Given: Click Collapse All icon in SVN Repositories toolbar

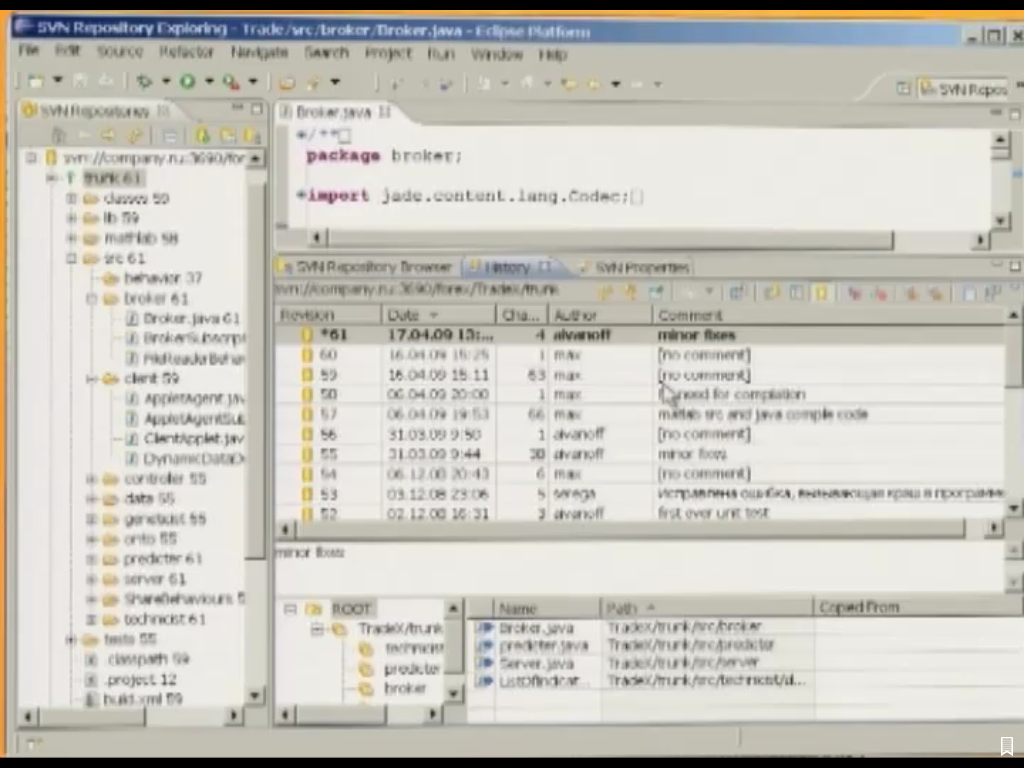Looking at the screenshot, I should tap(170, 136).
